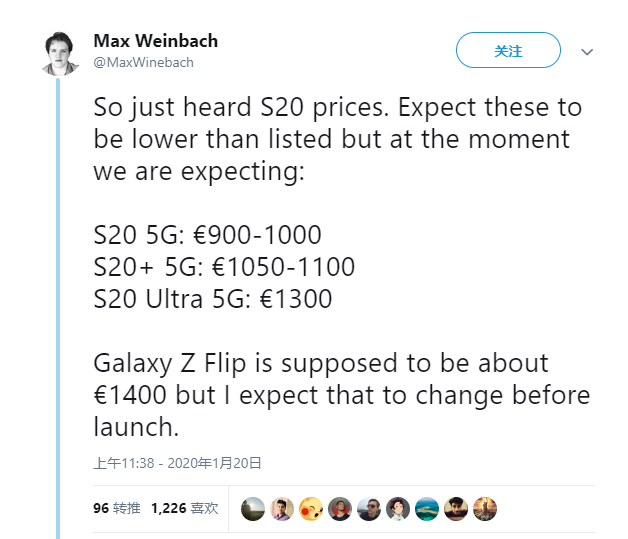Click Max Weinbach's profile picture
Screen dimensions: 628x539
58,52
